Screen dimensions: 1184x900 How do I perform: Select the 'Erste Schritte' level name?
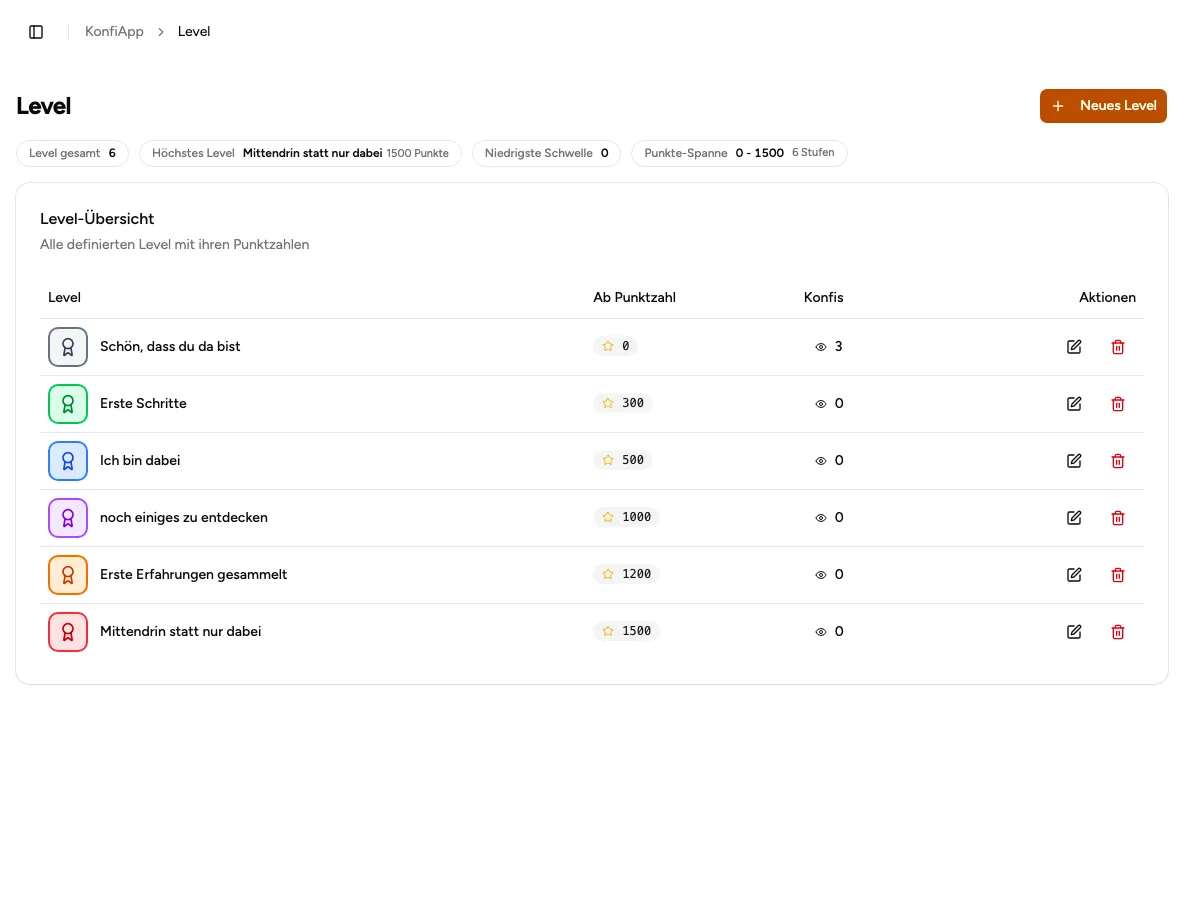(x=143, y=404)
